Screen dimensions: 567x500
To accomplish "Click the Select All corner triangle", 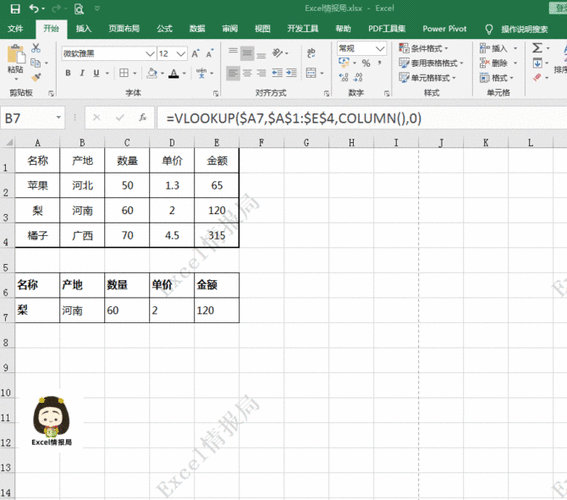I will coord(9,142).
